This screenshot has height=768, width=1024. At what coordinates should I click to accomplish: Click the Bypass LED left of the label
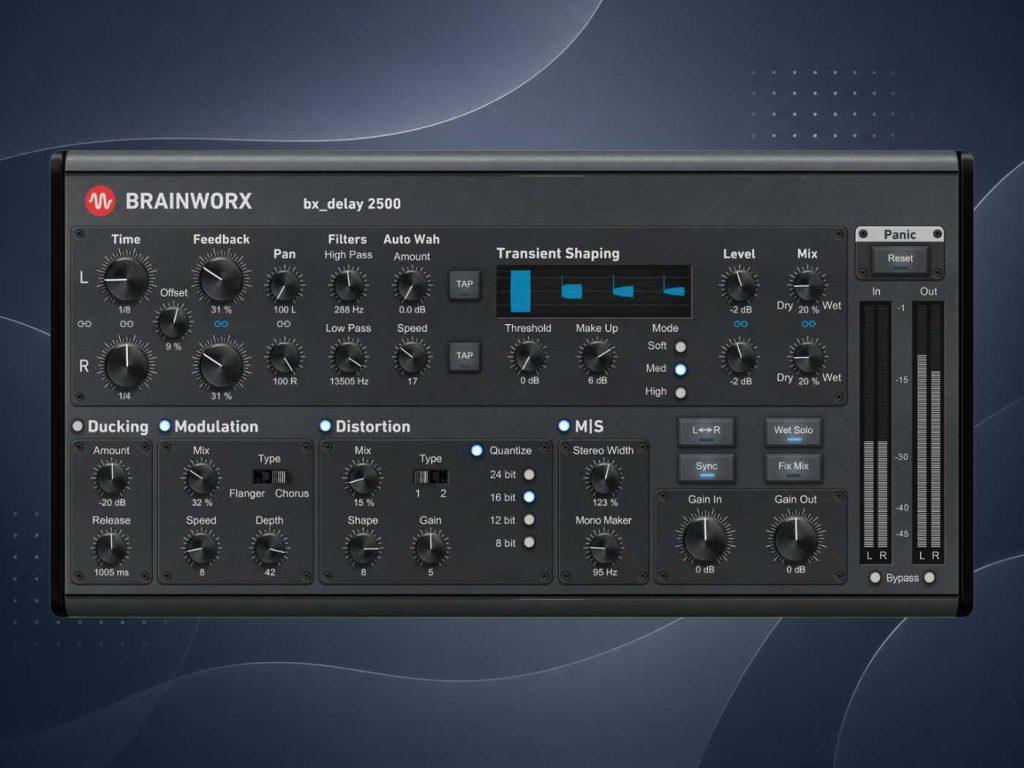tap(875, 578)
